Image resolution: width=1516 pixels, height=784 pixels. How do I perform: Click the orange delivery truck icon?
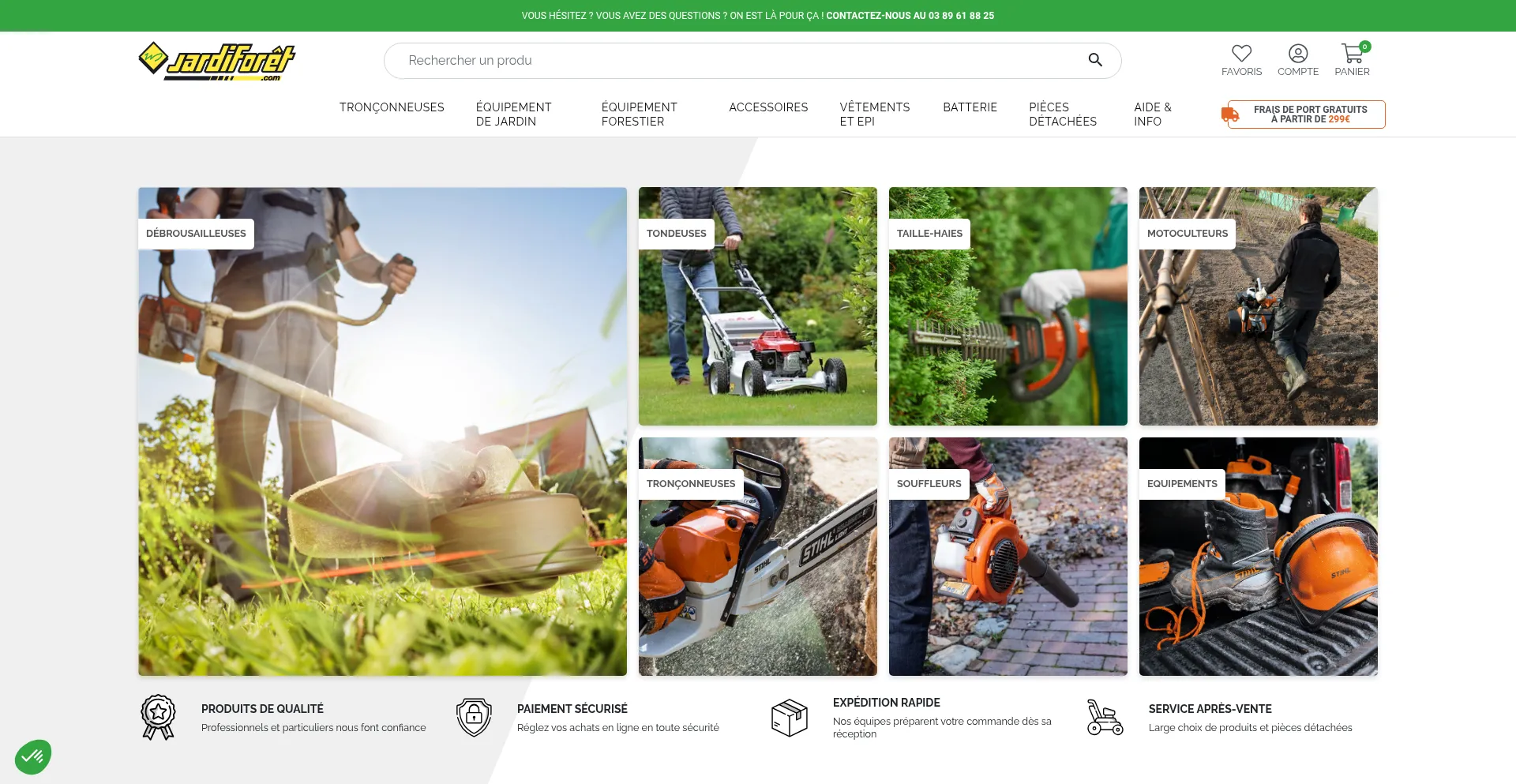1229,114
